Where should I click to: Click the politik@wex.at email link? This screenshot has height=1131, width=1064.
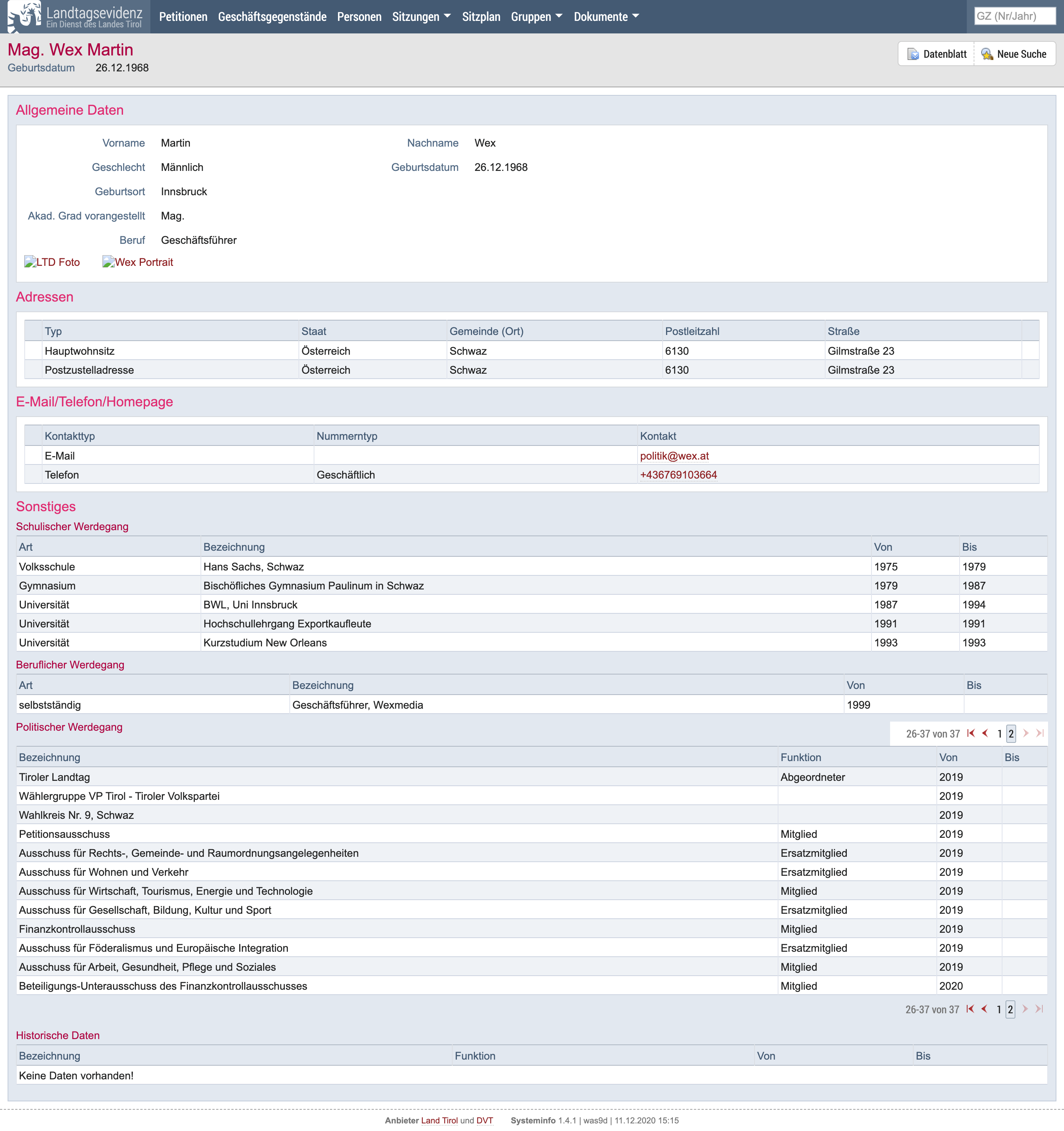click(x=674, y=456)
